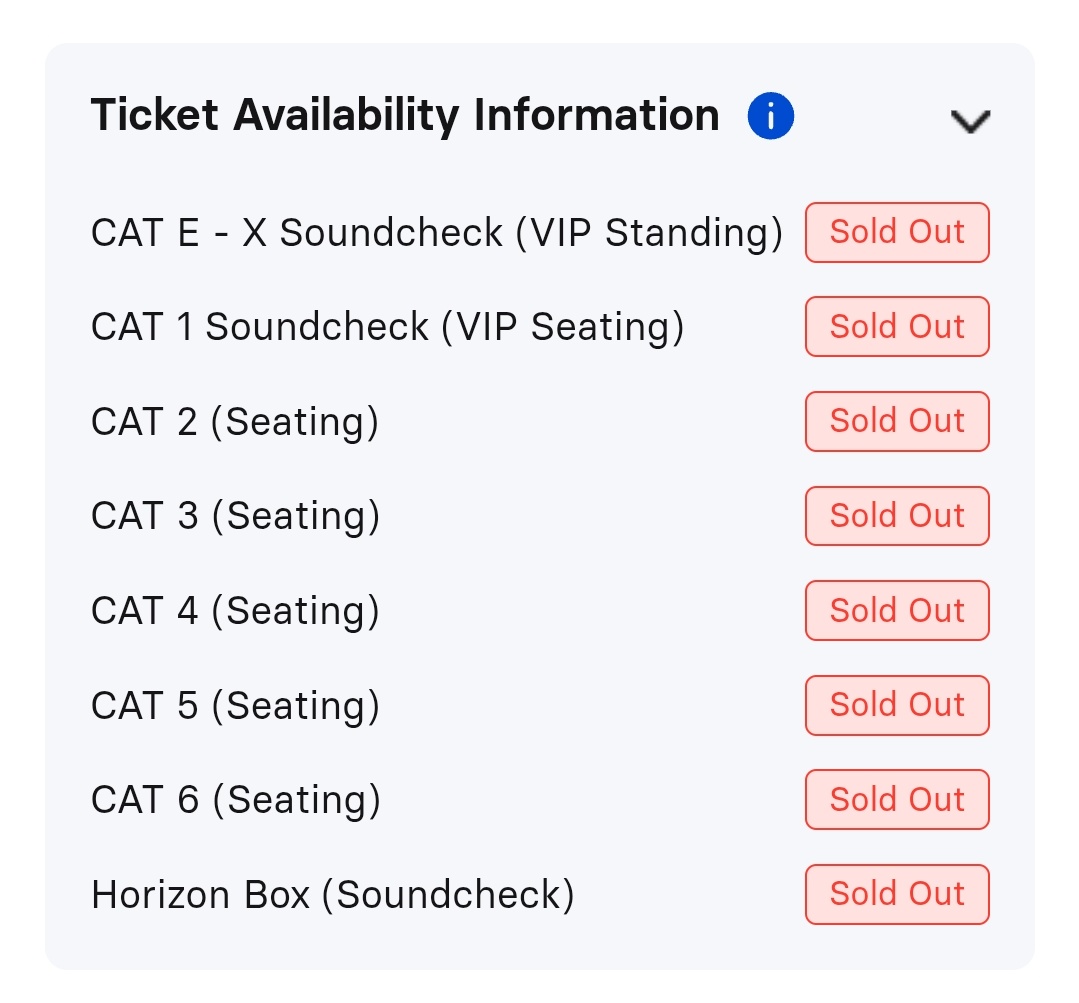This screenshot has width=1079, height=1003.
Task: Click Sold Out badge for CAT 3
Action: pos(897,516)
